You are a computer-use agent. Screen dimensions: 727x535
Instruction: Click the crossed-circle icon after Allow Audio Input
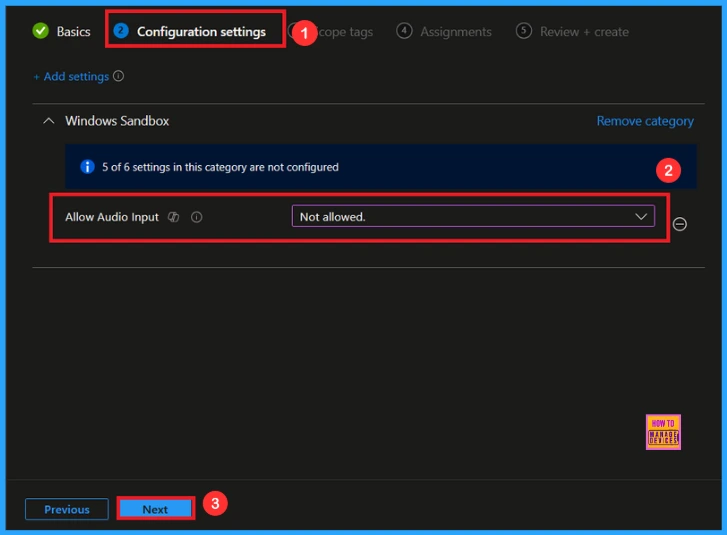[173, 217]
